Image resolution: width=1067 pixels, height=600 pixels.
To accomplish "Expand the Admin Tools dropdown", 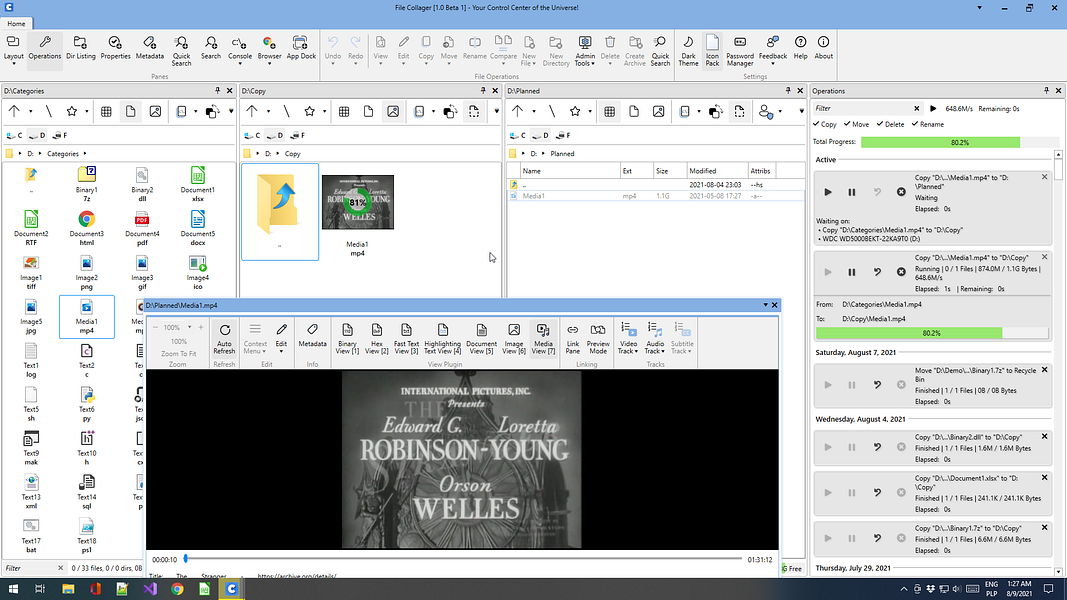I will (x=585, y=50).
